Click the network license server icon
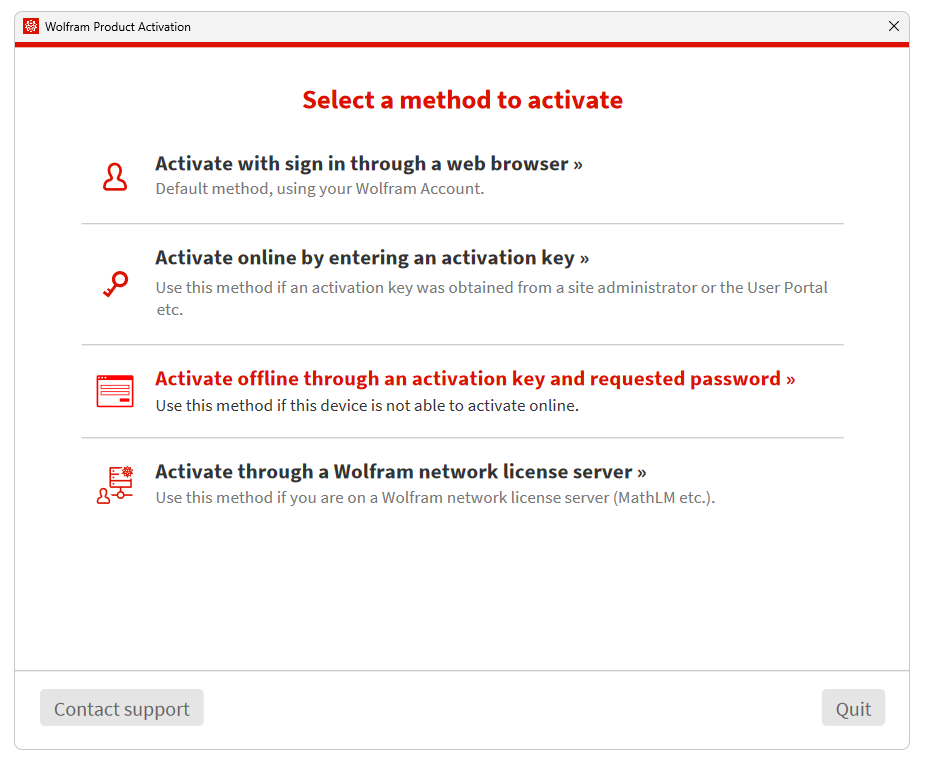926x767 pixels. pos(115,485)
